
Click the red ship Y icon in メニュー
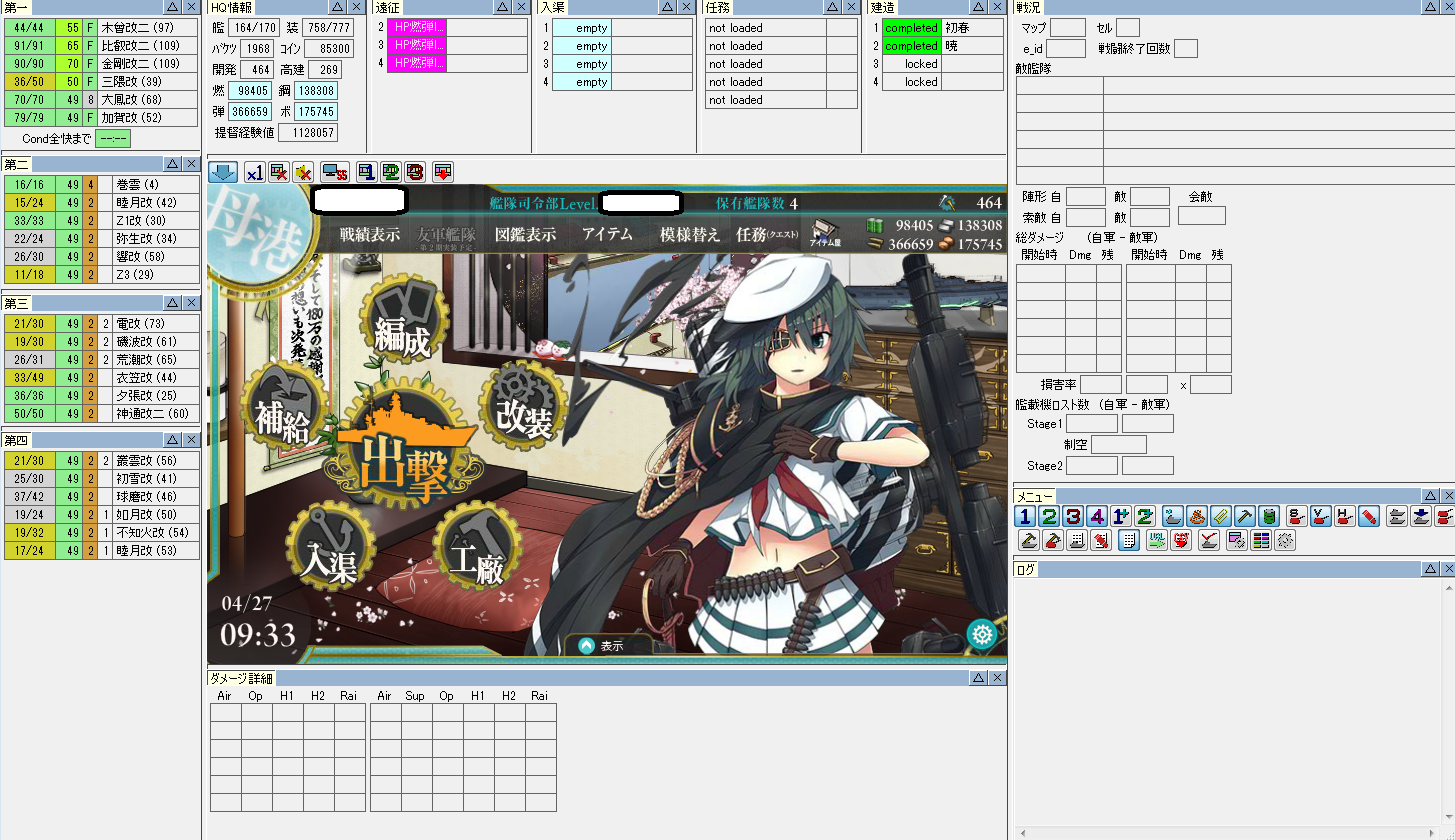pos(1321,516)
